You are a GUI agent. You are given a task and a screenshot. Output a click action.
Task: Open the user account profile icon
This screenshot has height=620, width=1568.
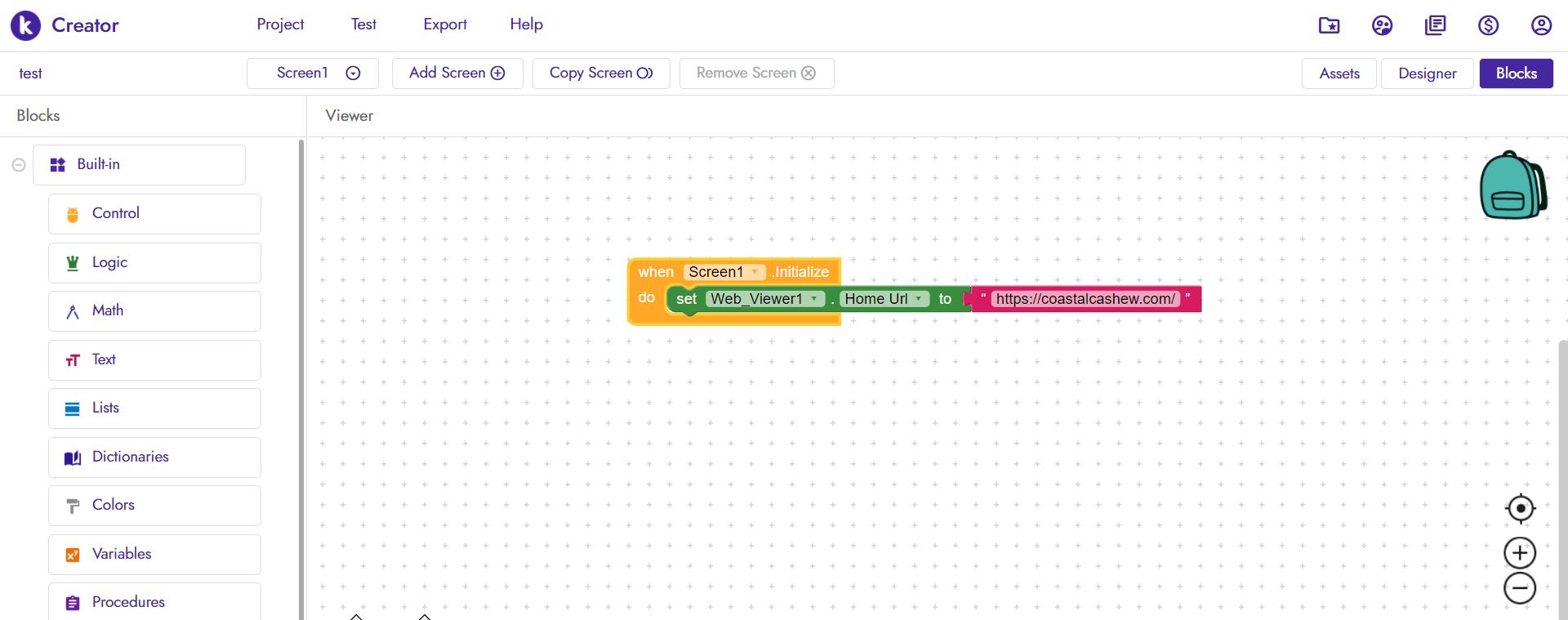click(x=1541, y=25)
